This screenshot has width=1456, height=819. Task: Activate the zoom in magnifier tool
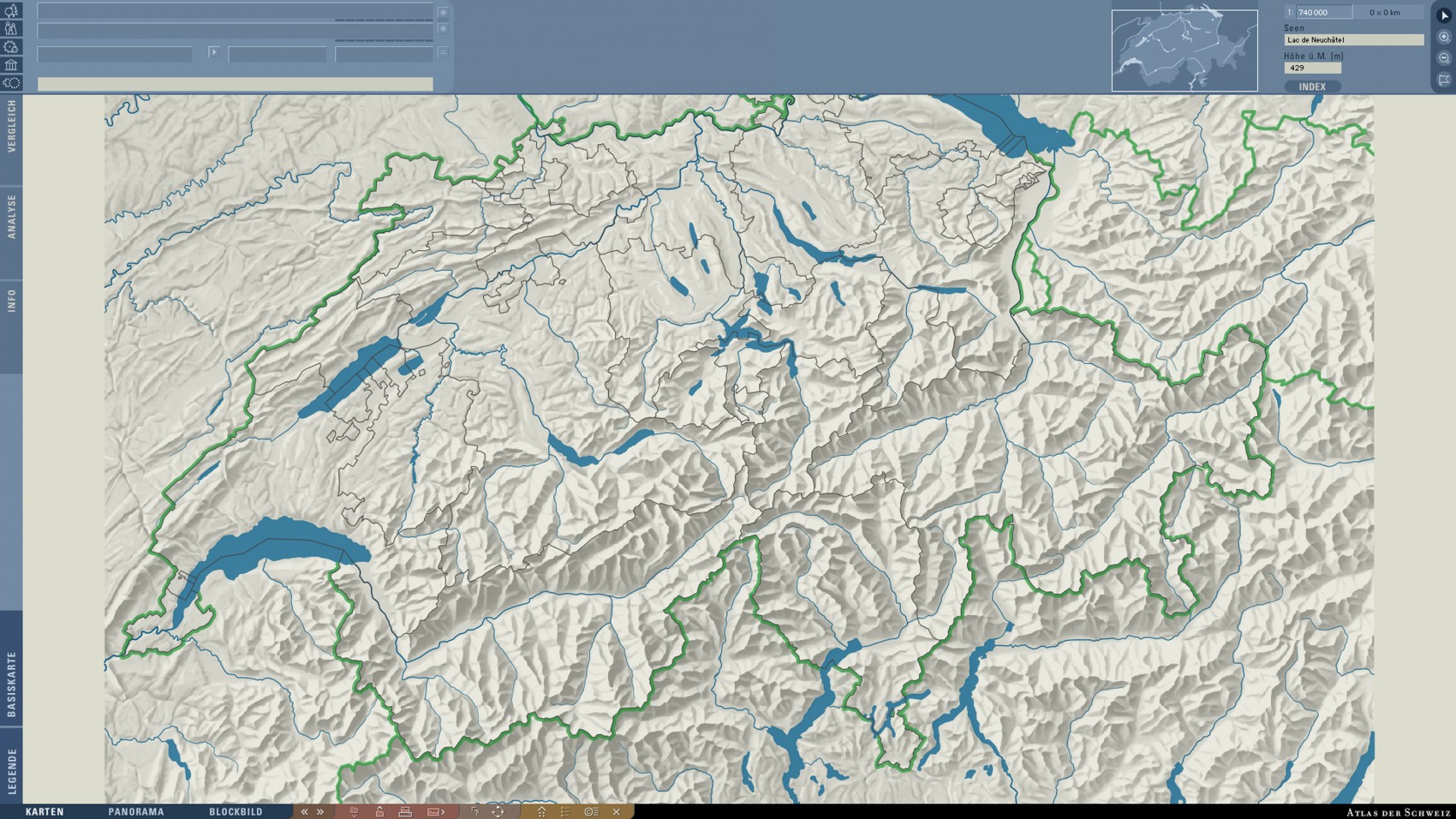pyautogui.click(x=1444, y=37)
